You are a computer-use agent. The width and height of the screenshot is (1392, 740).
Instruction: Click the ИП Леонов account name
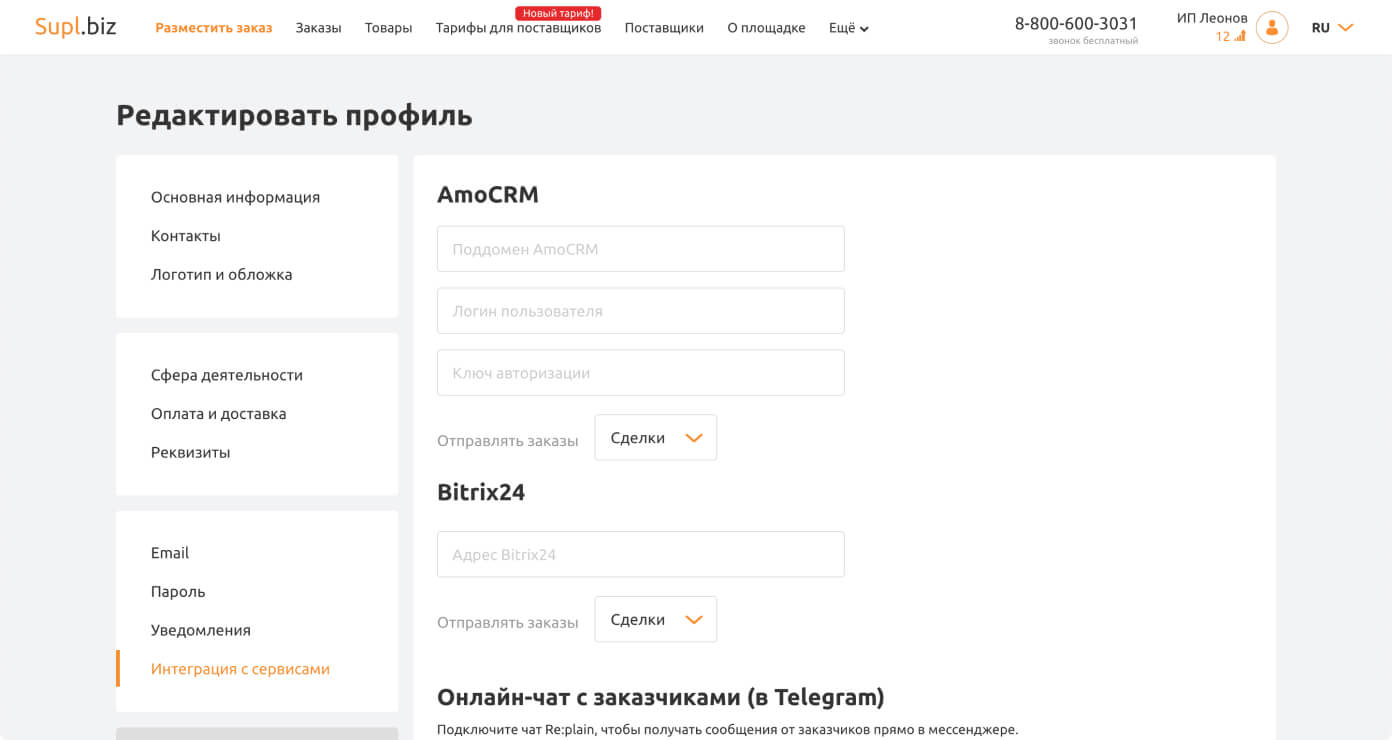coord(1212,18)
